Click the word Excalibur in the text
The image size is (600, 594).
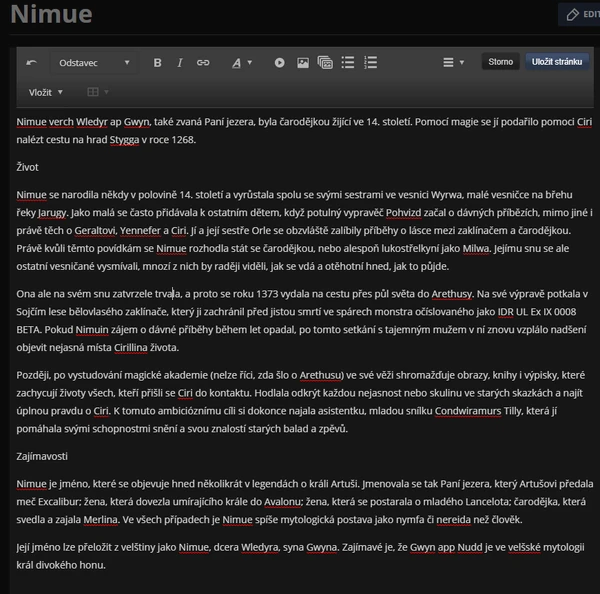tap(60, 502)
